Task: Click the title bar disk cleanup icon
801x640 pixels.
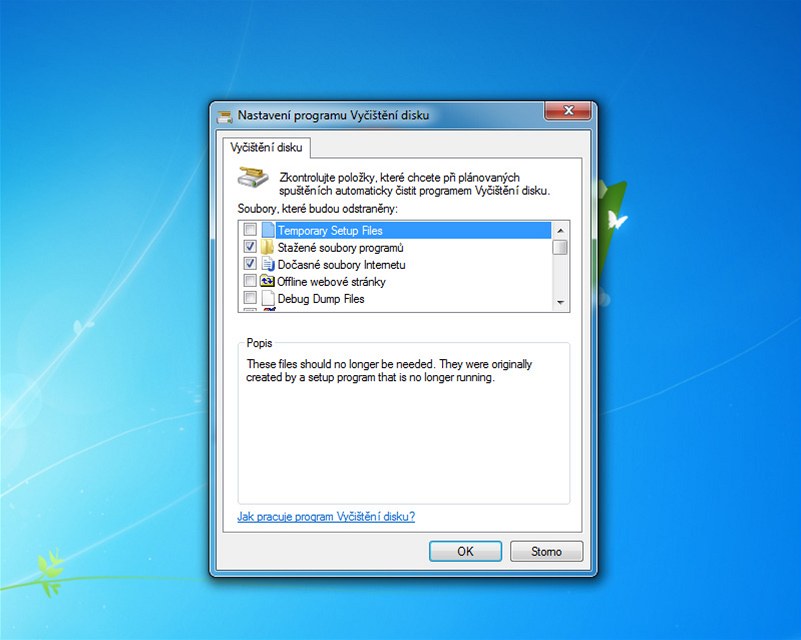Action: click(225, 115)
